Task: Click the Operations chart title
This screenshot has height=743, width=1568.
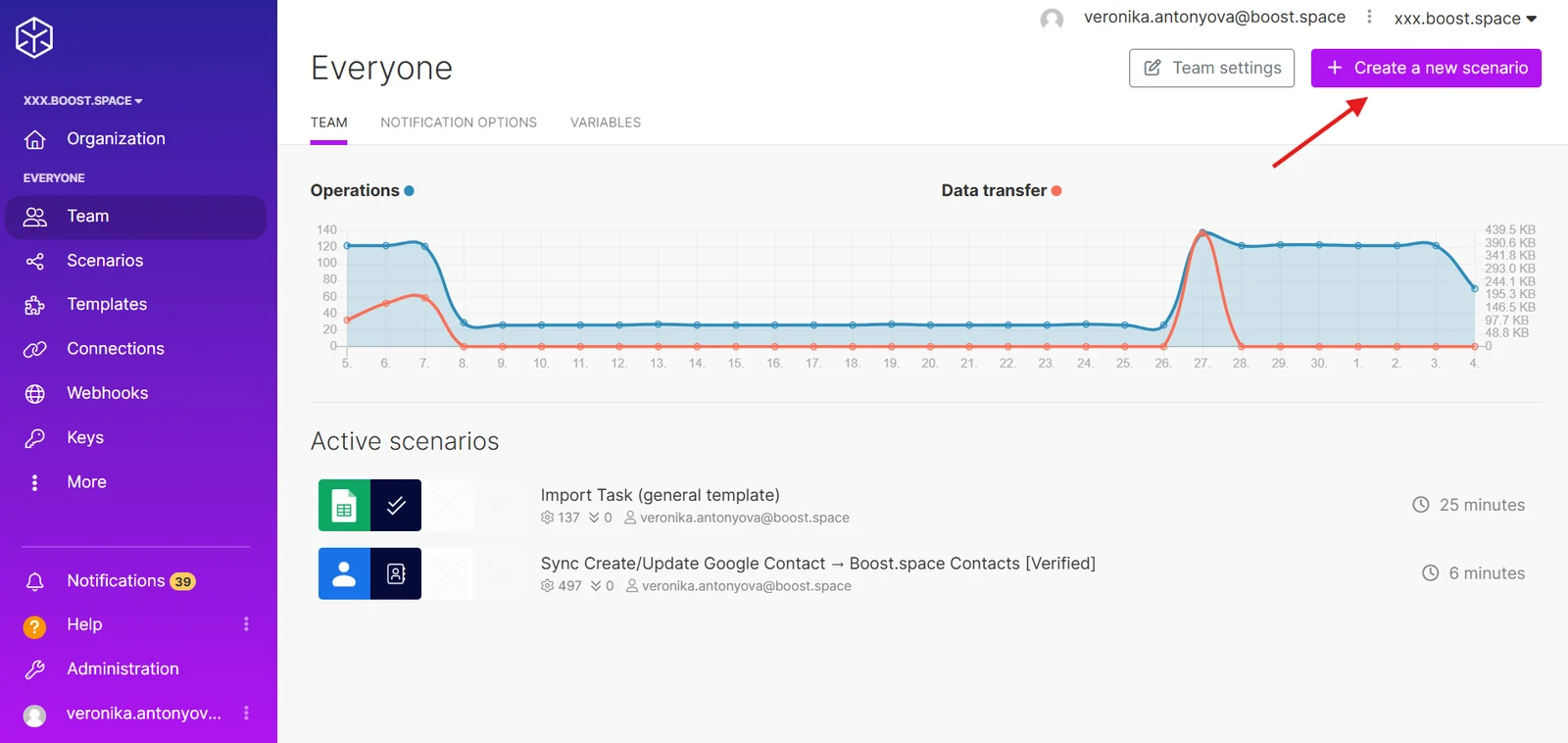Action: pyautogui.click(x=355, y=190)
